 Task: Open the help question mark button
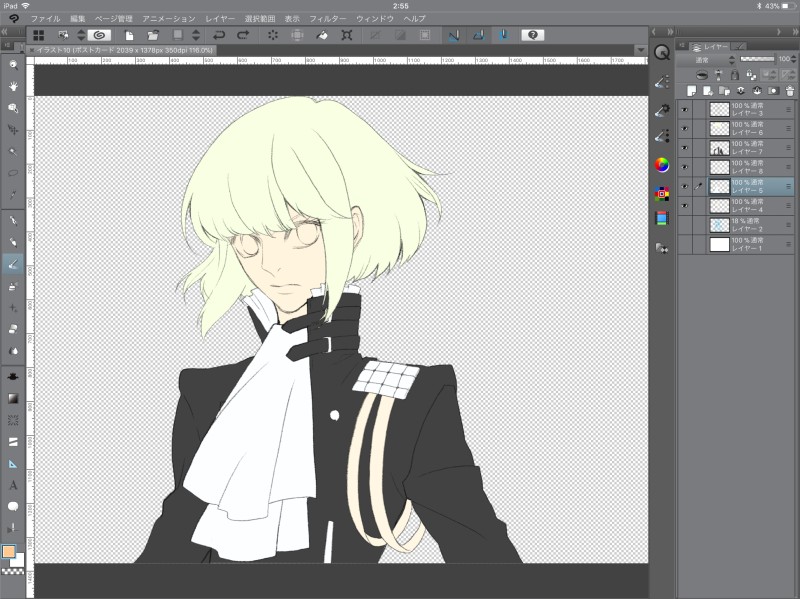point(533,35)
